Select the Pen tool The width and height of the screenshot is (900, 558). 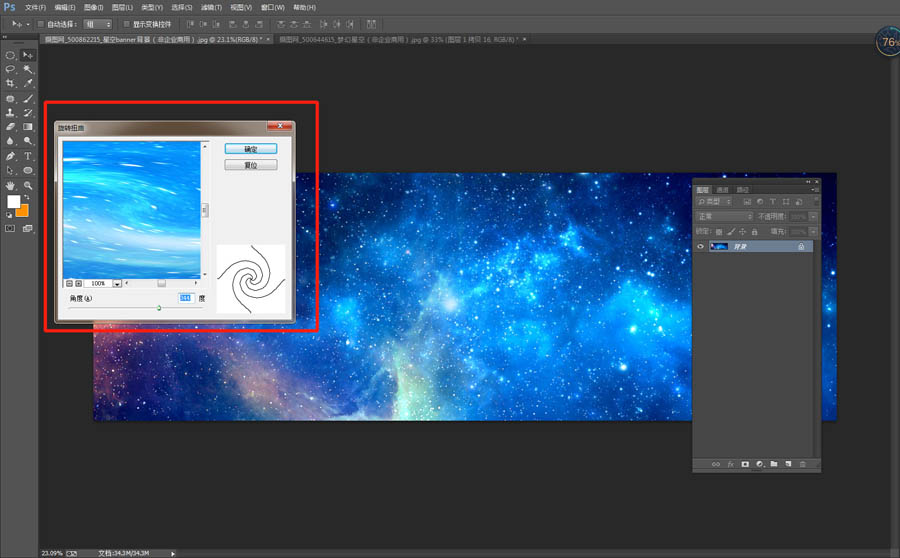tap(11, 156)
